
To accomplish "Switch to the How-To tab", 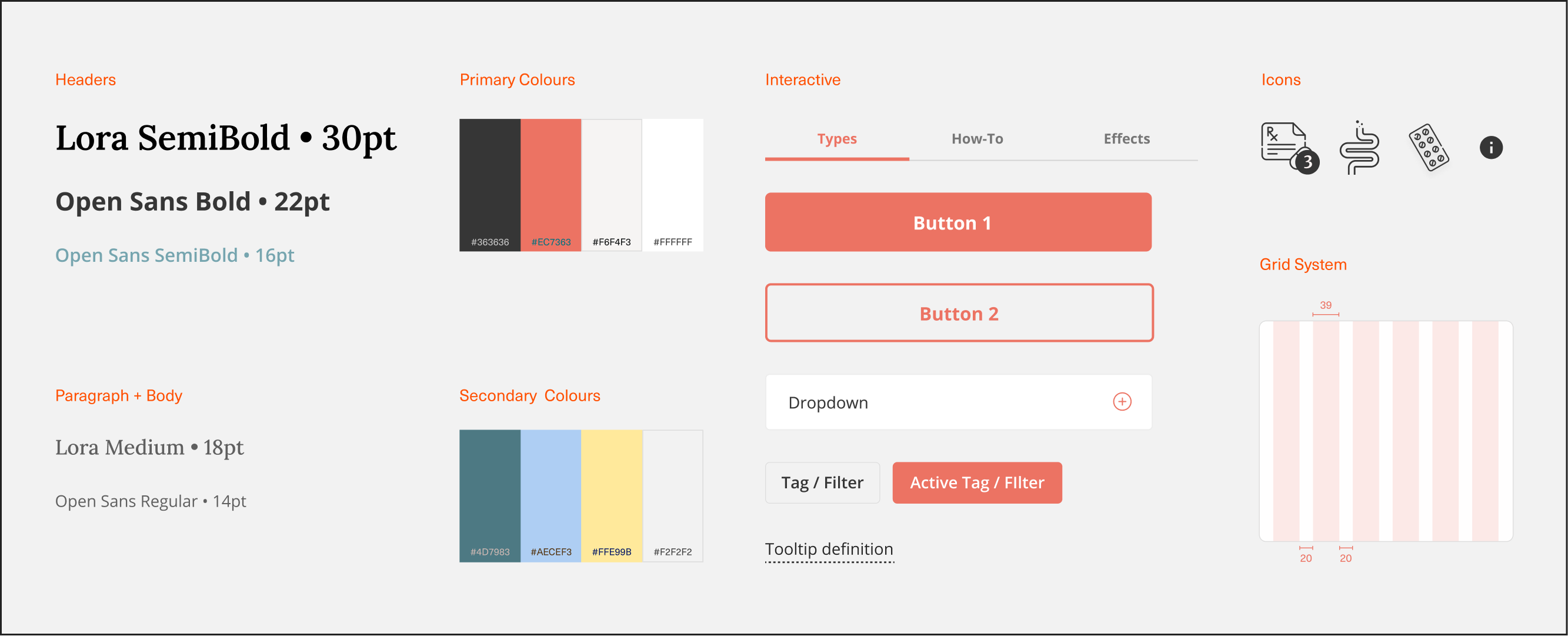I will [x=977, y=139].
